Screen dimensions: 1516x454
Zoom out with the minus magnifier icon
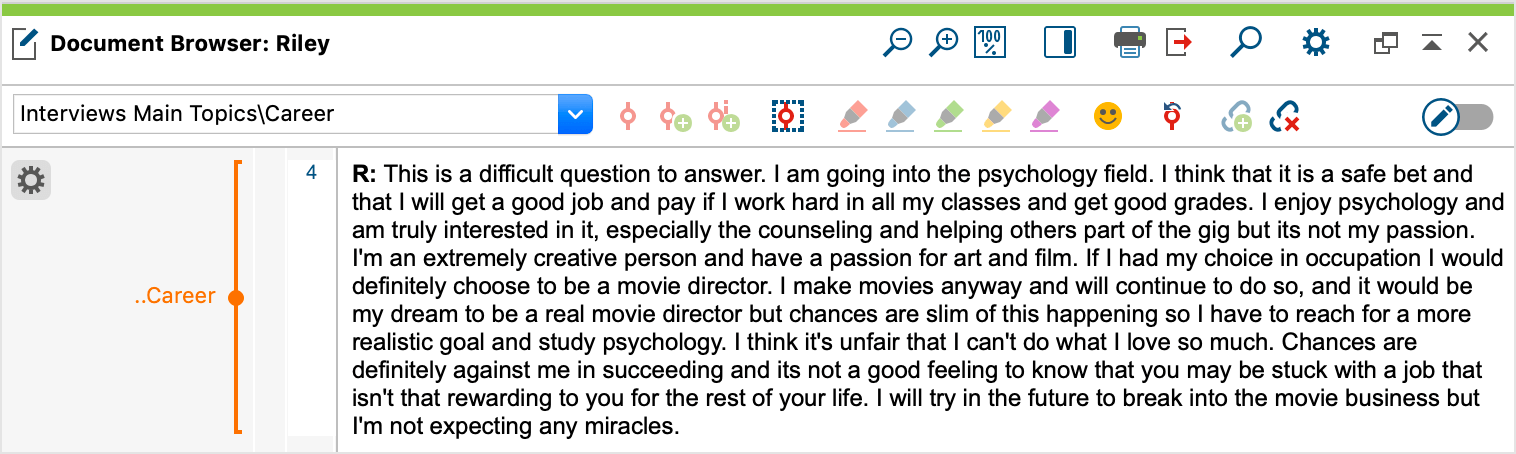[x=898, y=43]
